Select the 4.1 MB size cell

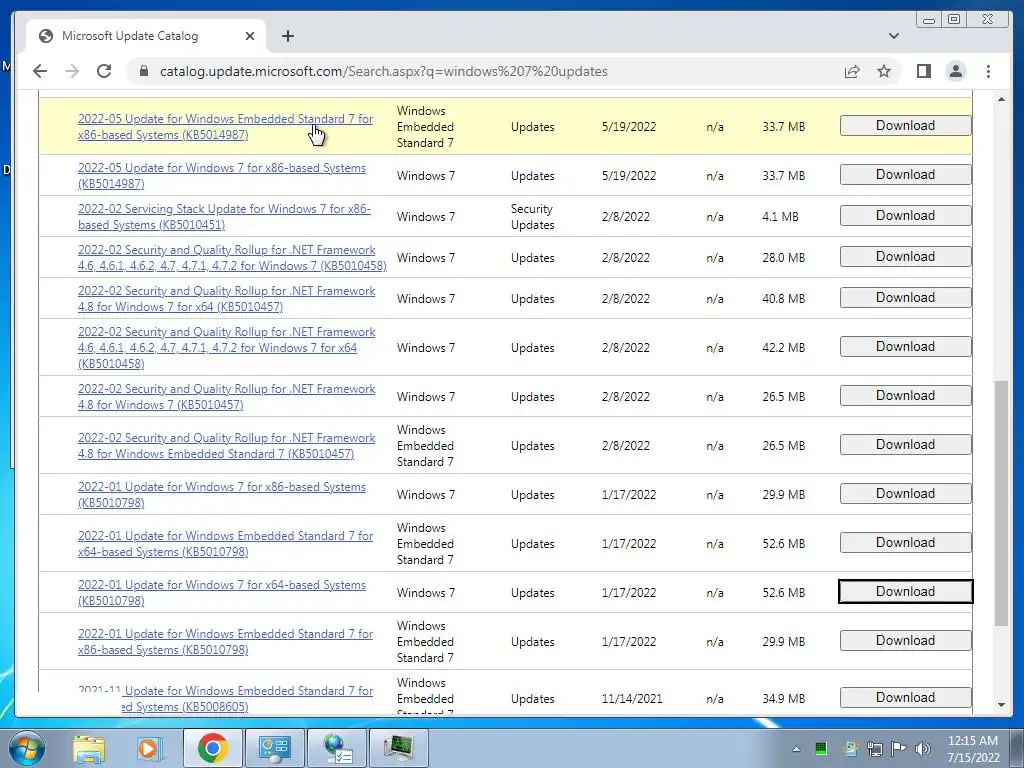pyautogui.click(x=780, y=217)
